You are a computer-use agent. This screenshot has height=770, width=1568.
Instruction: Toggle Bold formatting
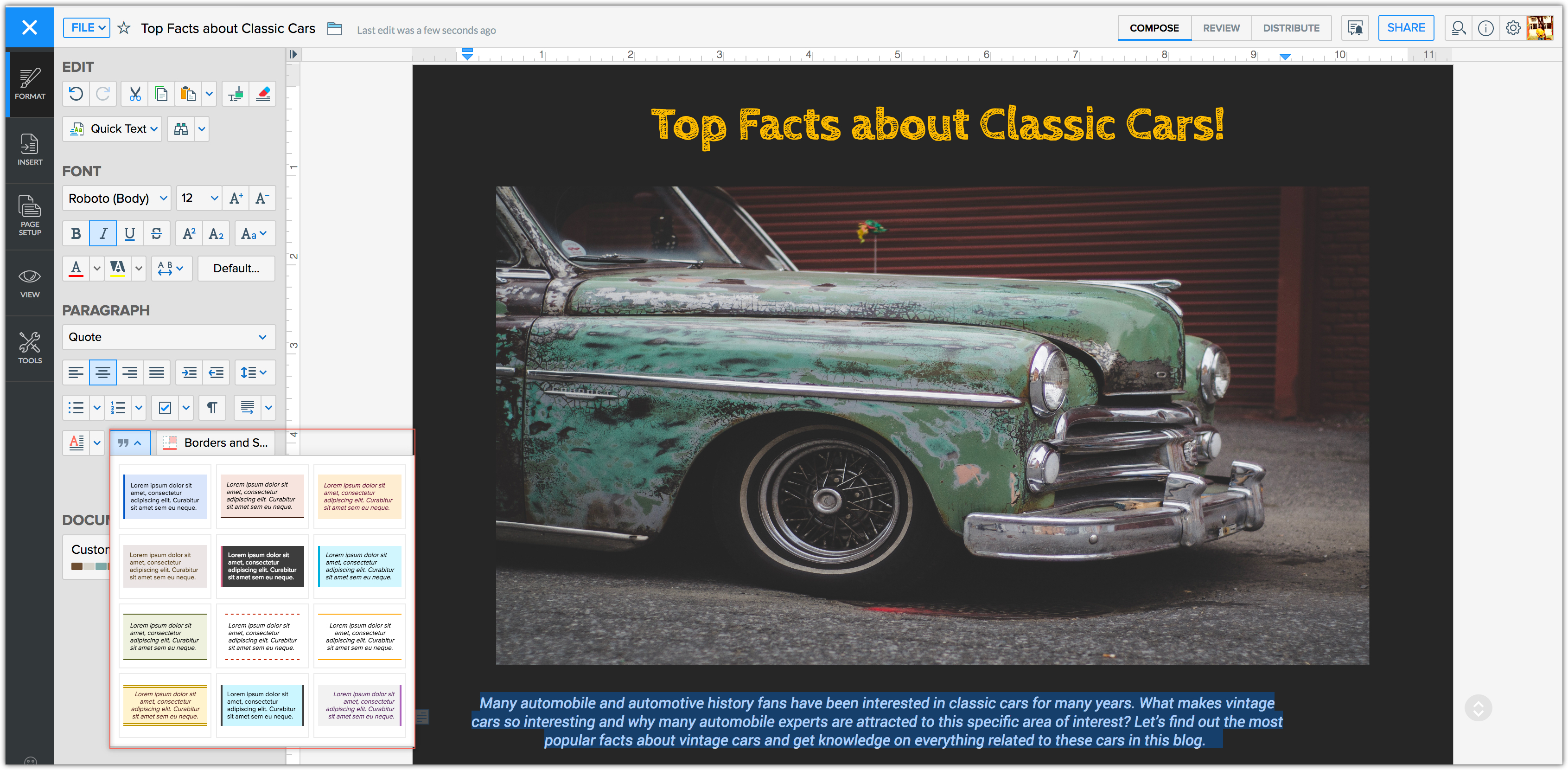tap(76, 234)
